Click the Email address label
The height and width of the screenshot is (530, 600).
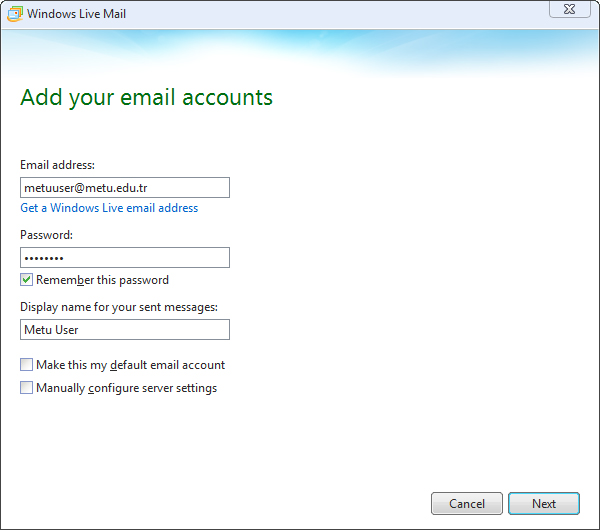coord(57,165)
